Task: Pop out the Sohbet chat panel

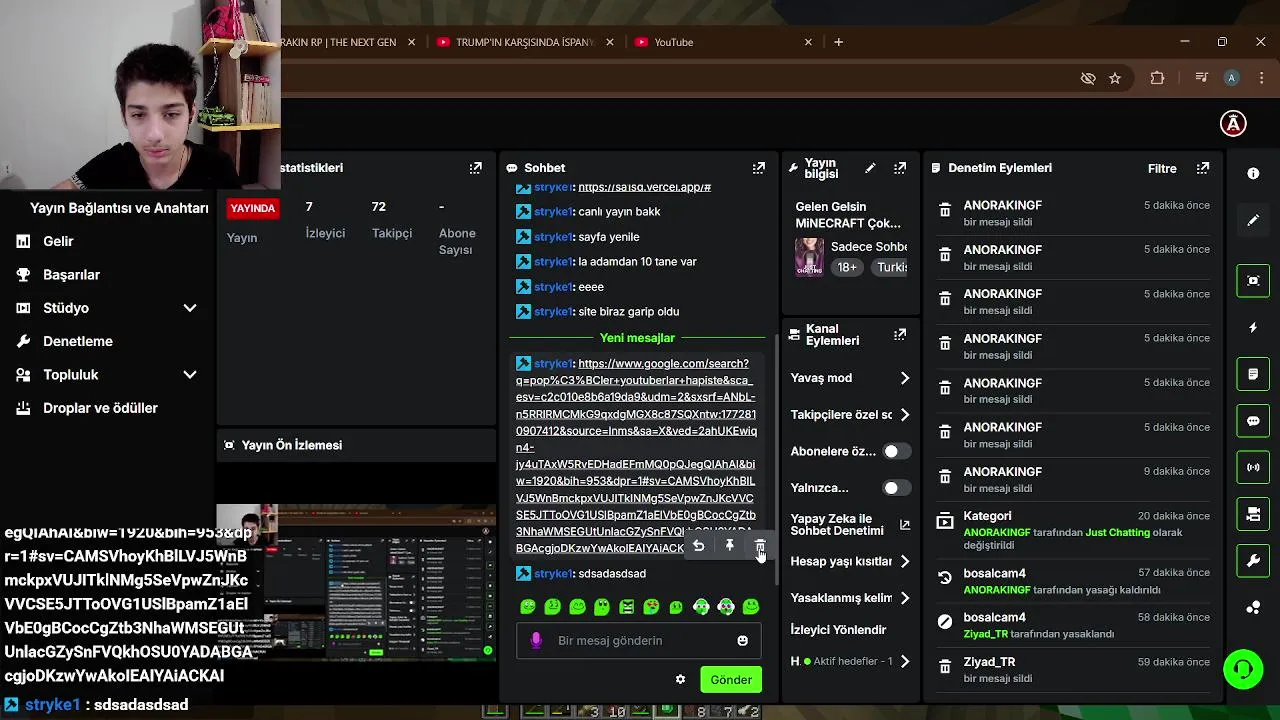Action: point(759,168)
